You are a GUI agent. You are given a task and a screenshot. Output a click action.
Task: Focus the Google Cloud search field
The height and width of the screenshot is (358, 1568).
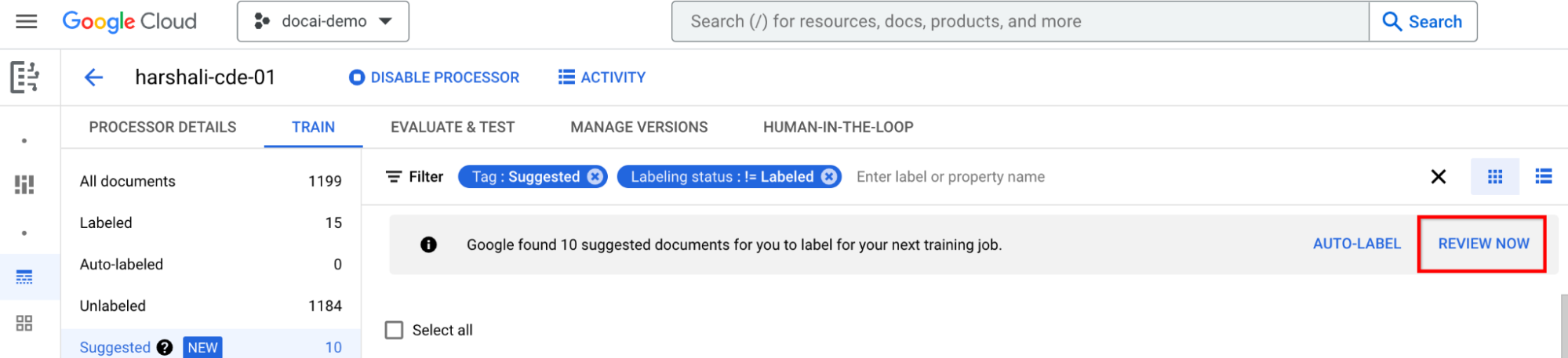pyautogui.click(x=1020, y=21)
